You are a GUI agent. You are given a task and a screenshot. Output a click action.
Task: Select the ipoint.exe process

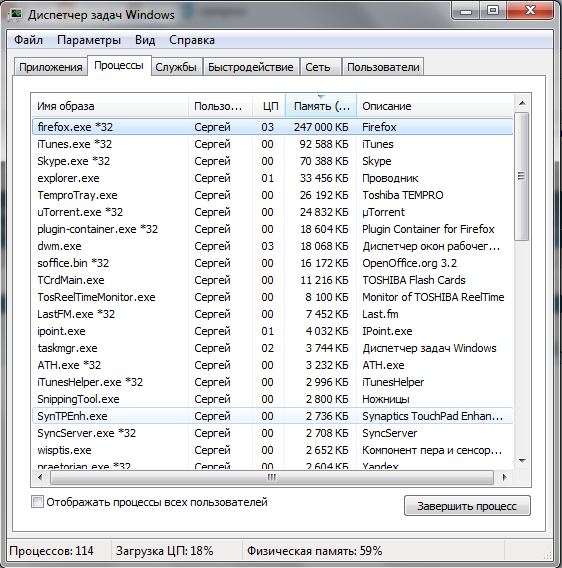272,331
